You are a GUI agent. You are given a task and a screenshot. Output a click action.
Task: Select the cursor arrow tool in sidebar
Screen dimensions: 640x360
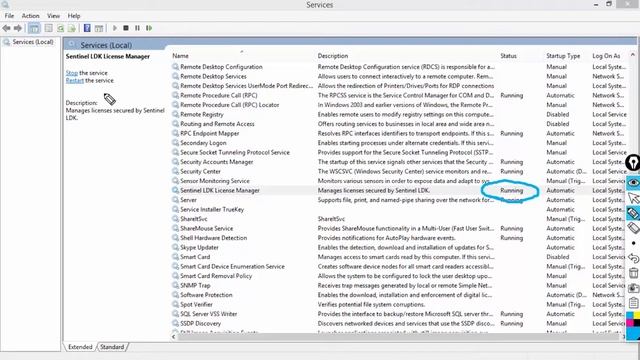point(633,198)
